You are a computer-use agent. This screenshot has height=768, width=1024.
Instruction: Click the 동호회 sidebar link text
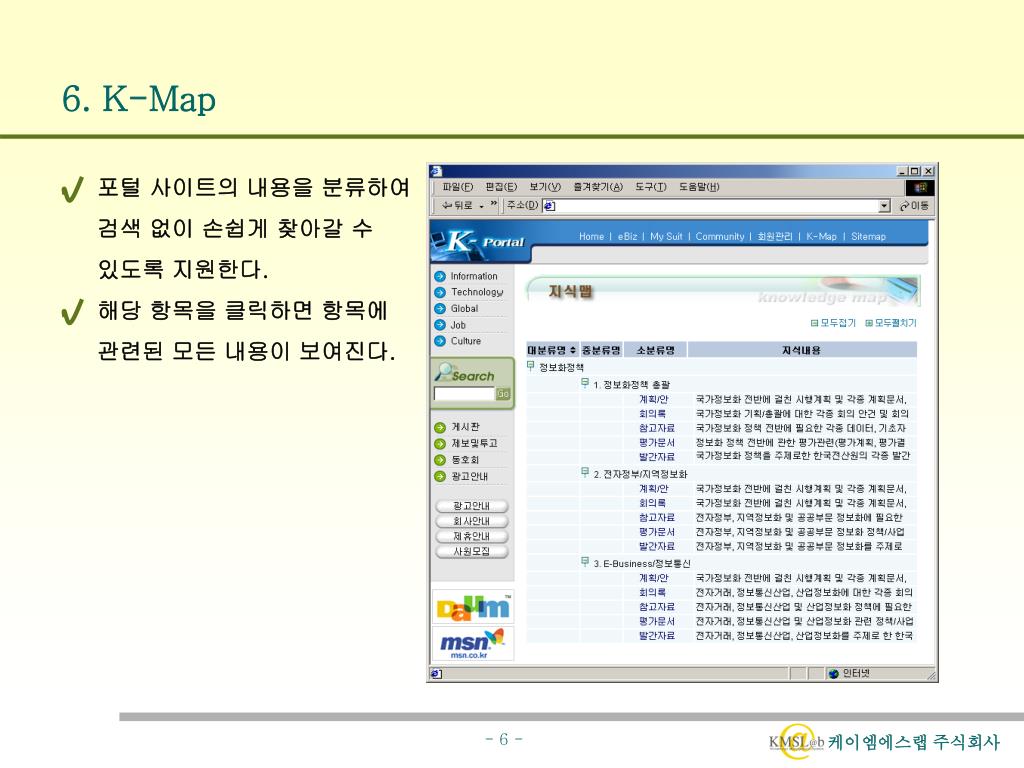click(x=466, y=460)
